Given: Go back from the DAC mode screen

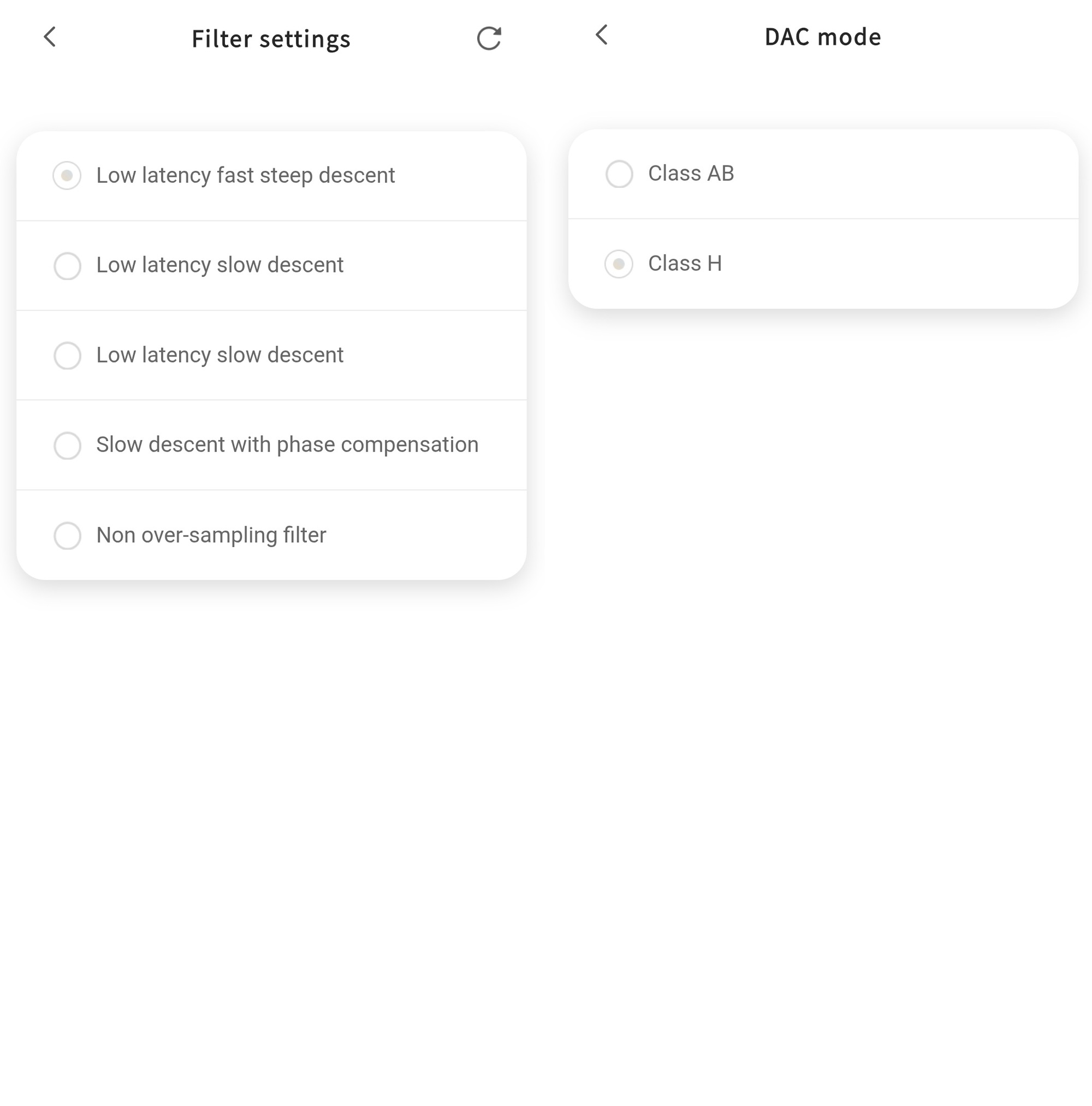Looking at the screenshot, I should pos(601,35).
